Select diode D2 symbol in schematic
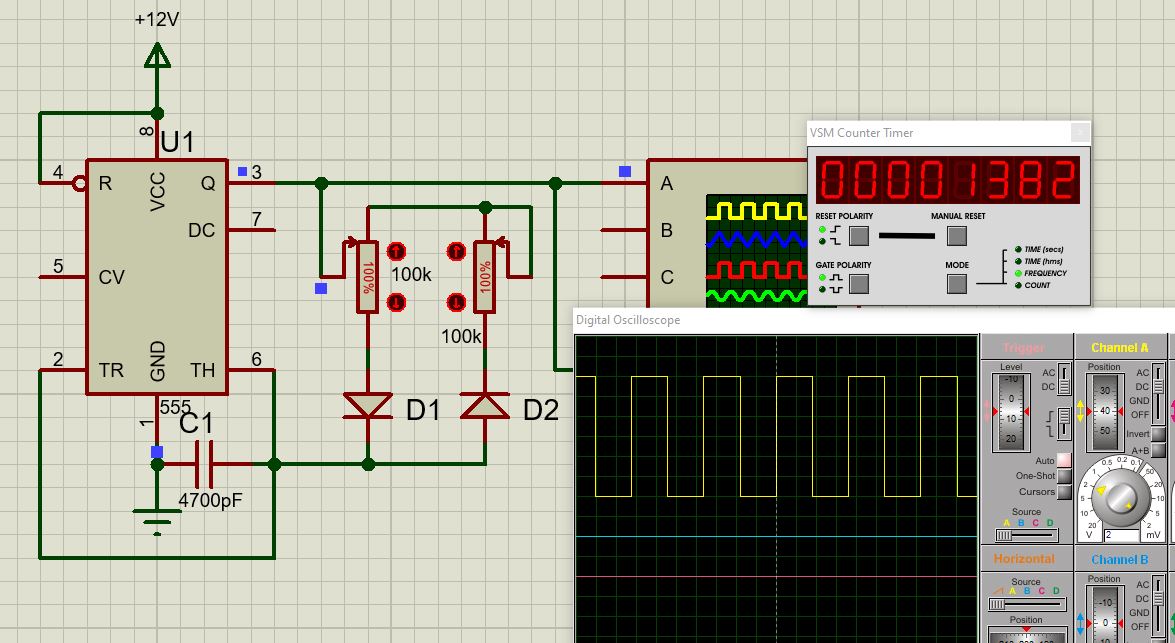 486,406
